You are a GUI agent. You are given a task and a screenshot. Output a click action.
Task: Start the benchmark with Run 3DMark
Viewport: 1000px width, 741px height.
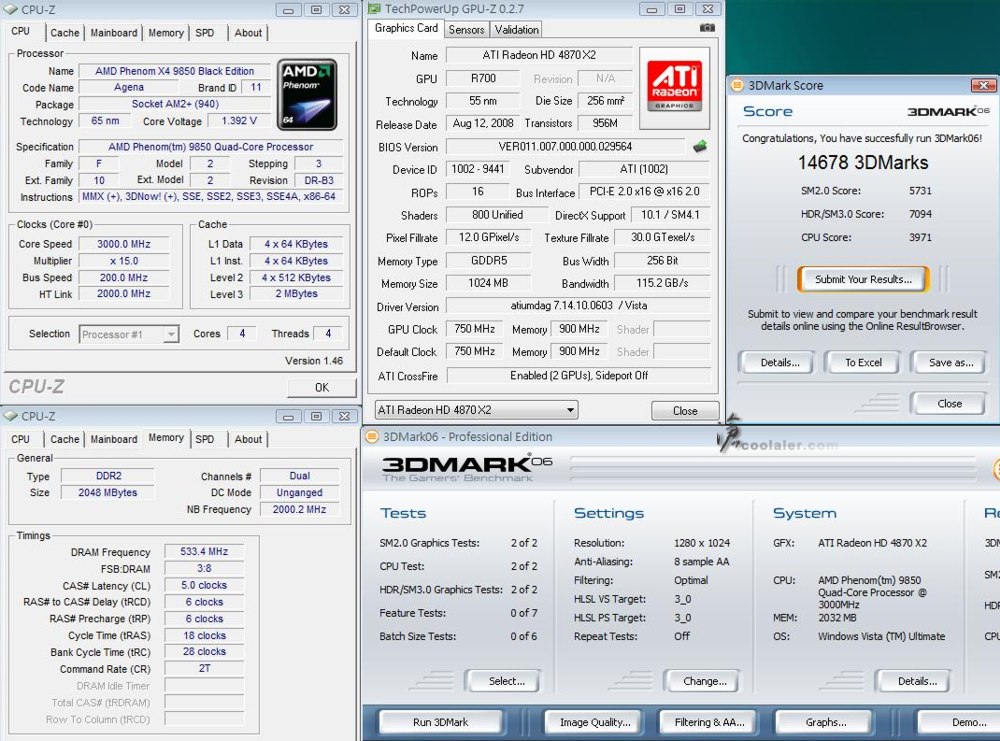point(440,723)
